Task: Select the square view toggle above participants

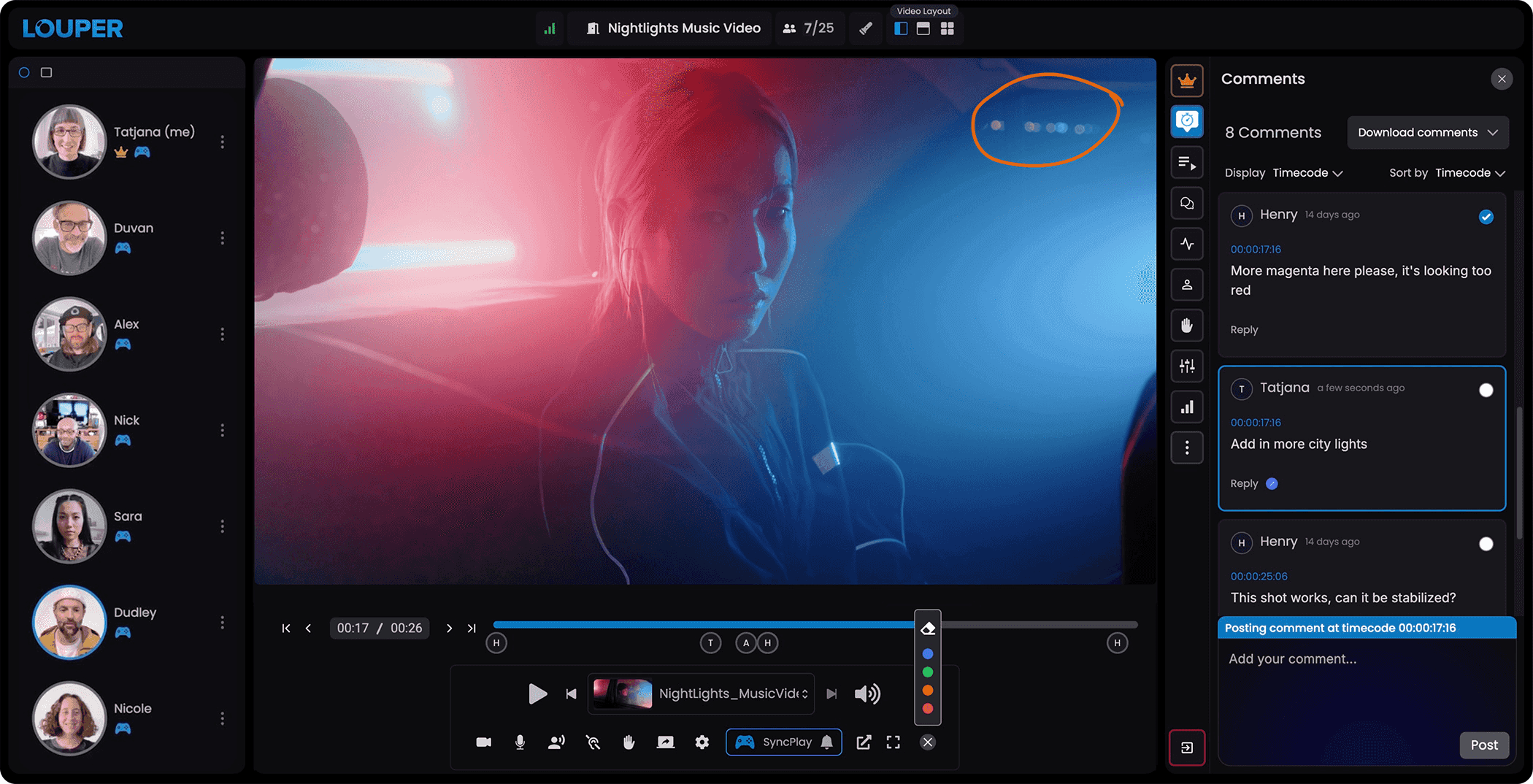Action: point(46,72)
